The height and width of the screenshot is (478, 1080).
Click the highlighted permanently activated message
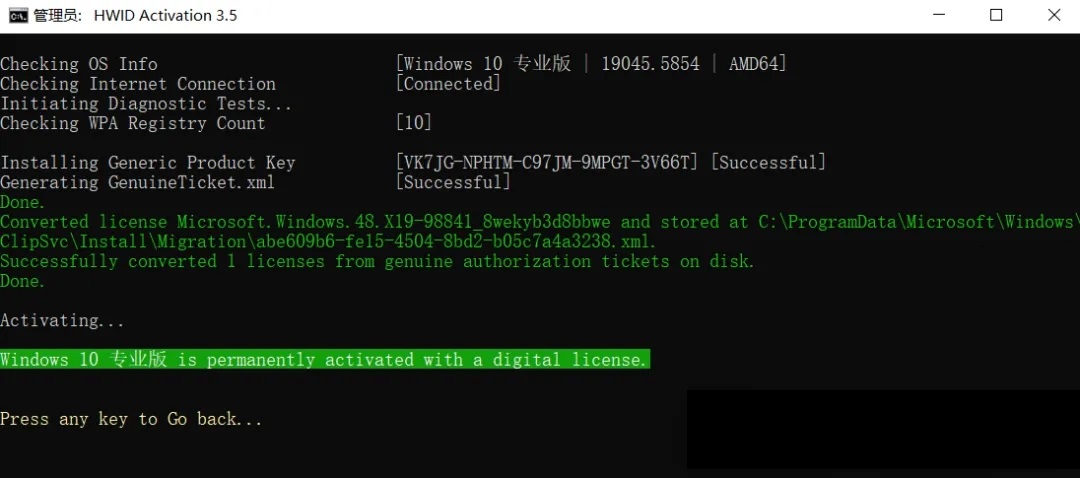pos(324,360)
